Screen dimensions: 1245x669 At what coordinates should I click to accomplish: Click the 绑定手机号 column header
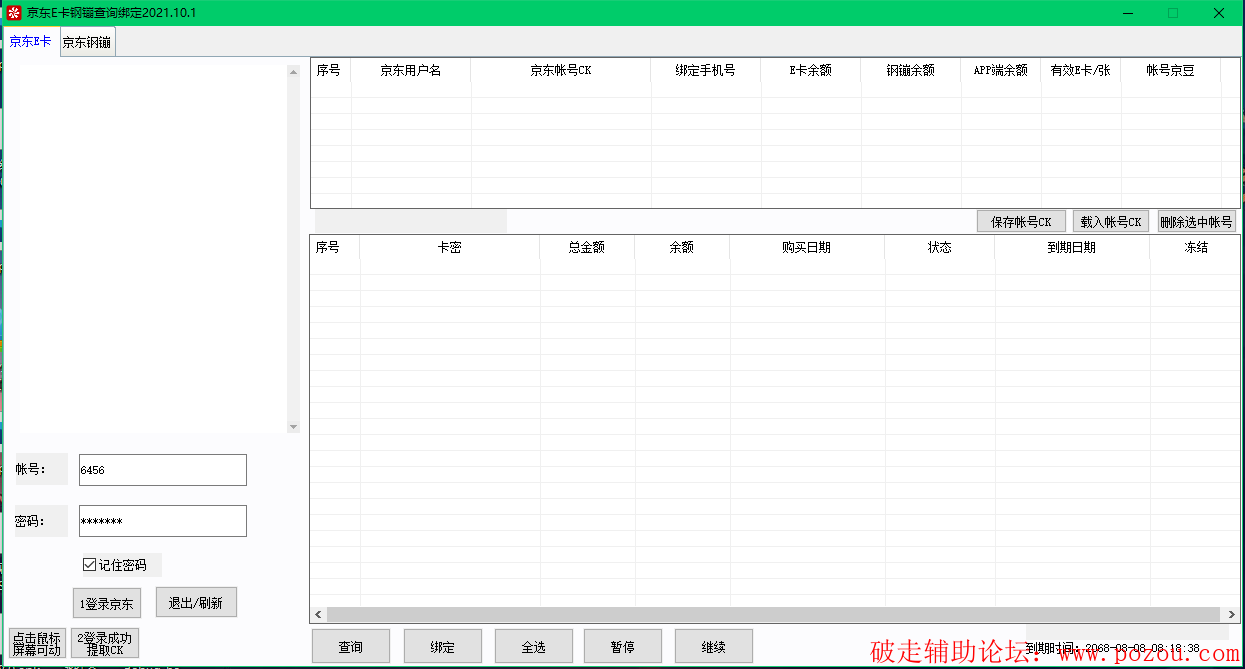(706, 70)
